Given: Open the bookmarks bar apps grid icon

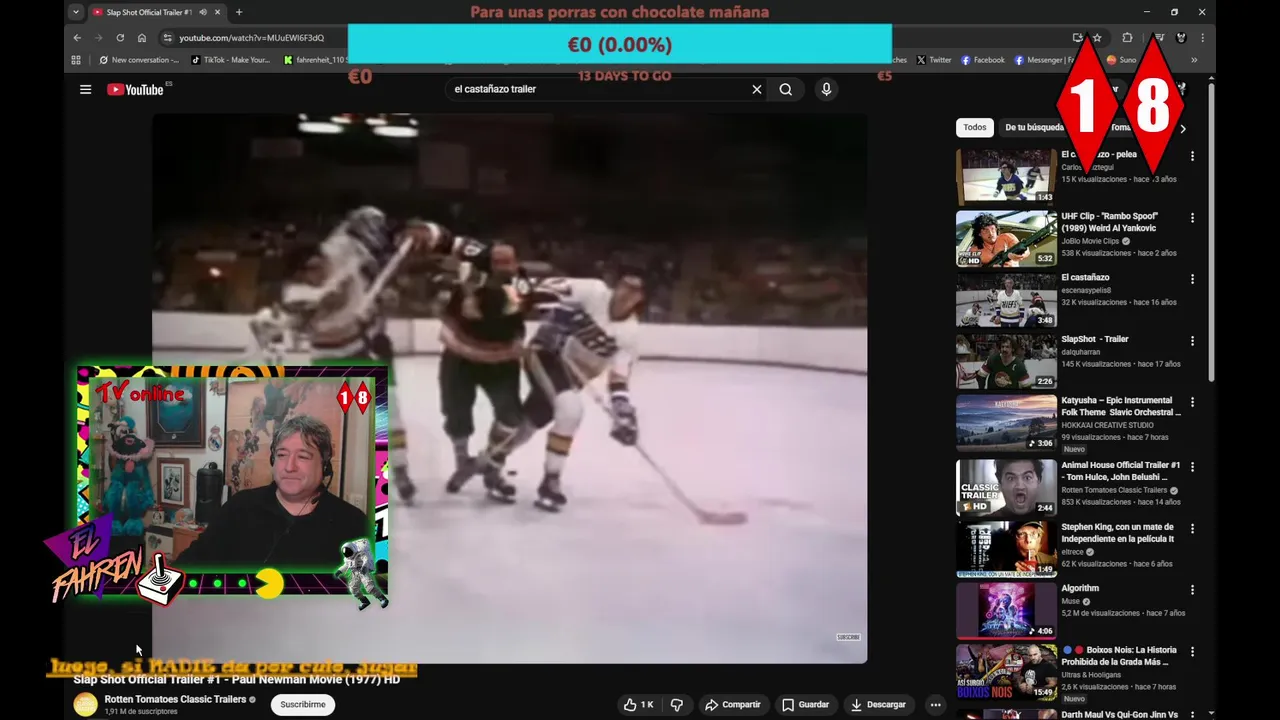Looking at the screenshot, I should 76,60.
